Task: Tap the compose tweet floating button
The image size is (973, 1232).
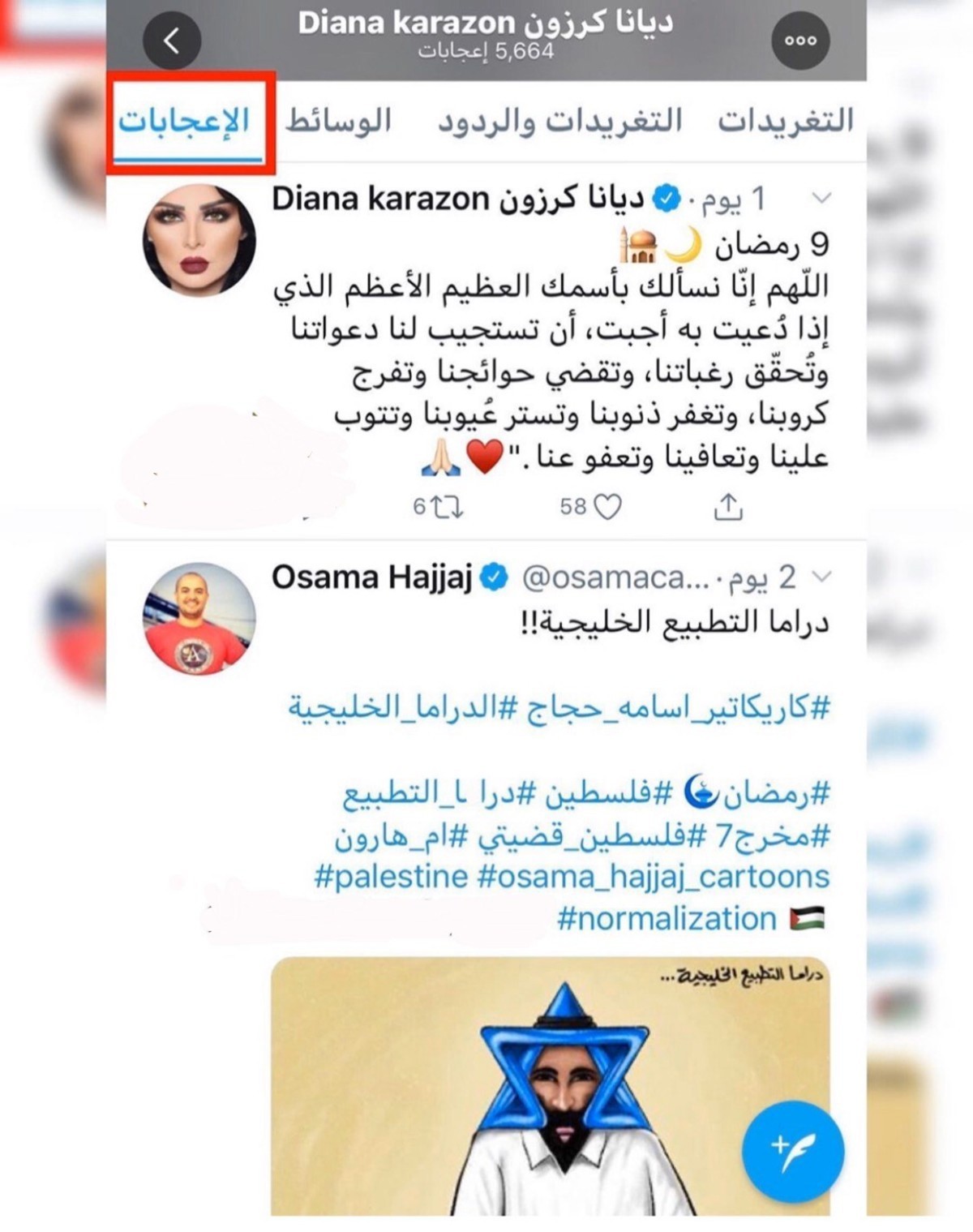Action: (x=793, y=1150)
